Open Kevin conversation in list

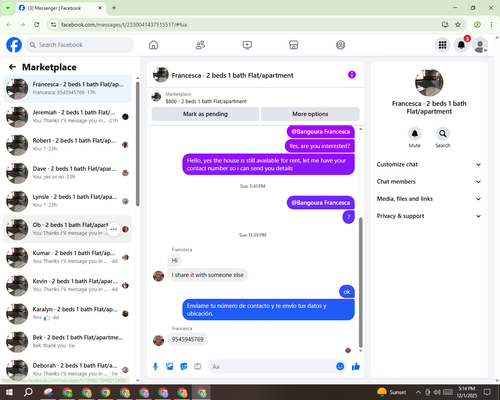pyautogui.click(x=67, y=285)
